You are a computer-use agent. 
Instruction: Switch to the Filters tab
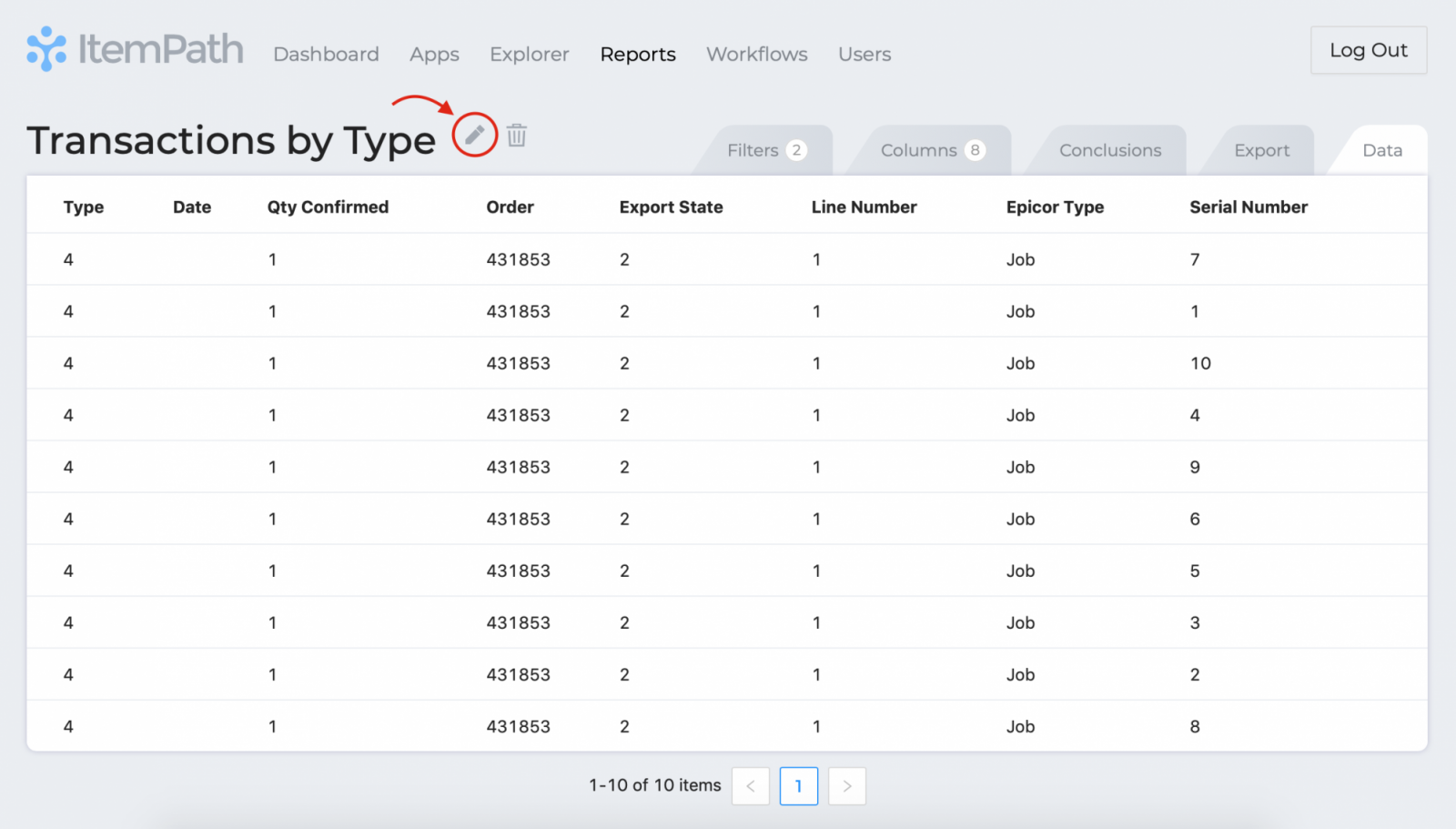coord(765,150)
